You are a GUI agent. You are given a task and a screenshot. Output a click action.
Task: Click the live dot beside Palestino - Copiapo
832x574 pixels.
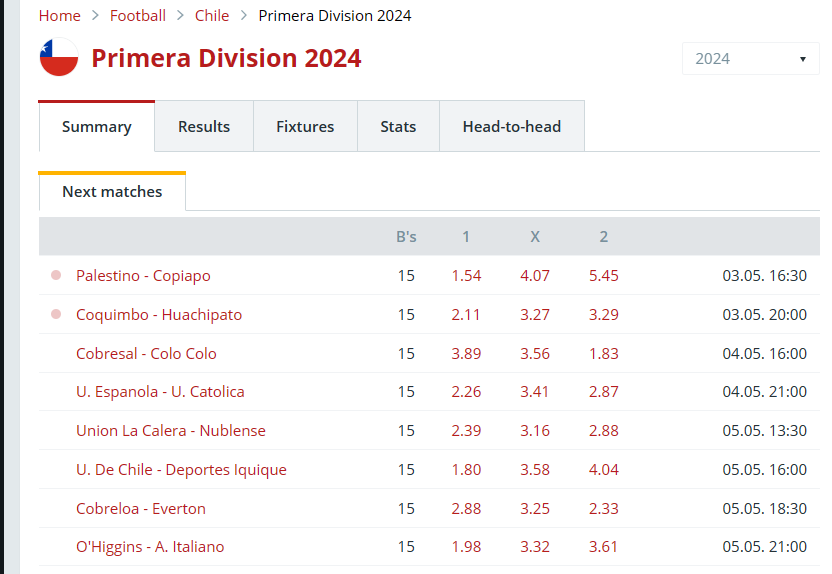pos(56,275)
